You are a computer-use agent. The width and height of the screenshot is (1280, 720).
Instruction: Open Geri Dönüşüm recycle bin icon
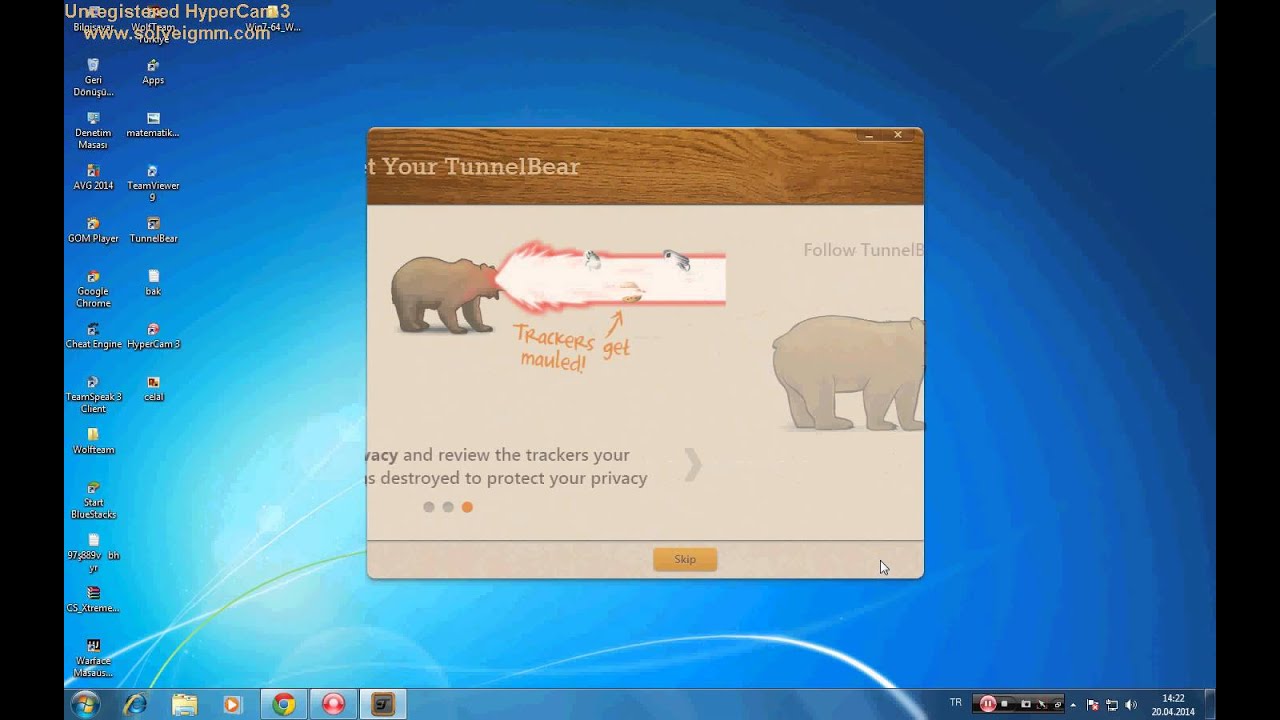tap(93, 77)
